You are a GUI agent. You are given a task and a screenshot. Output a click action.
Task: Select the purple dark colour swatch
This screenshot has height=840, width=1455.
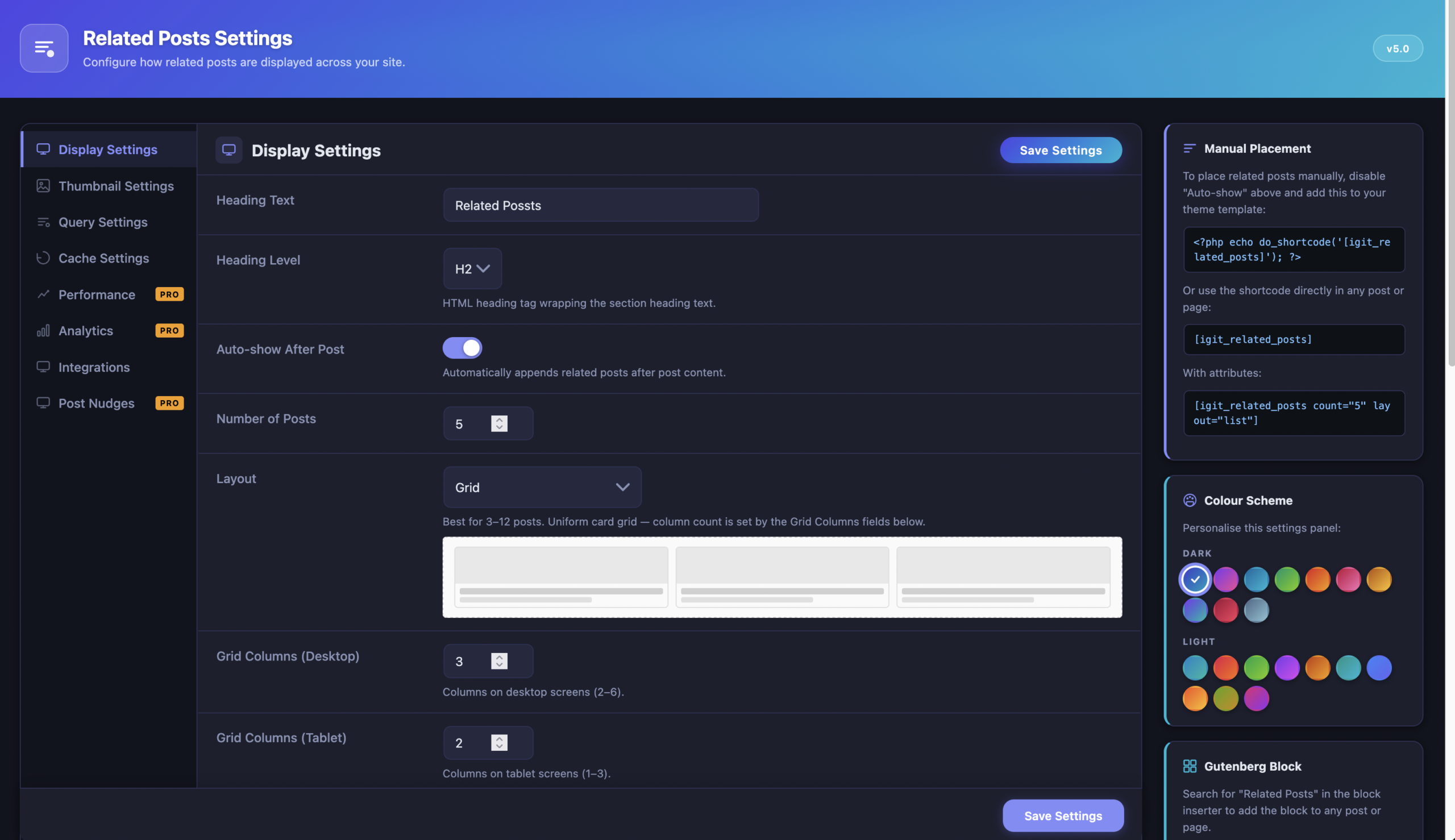coord(1227,579)
